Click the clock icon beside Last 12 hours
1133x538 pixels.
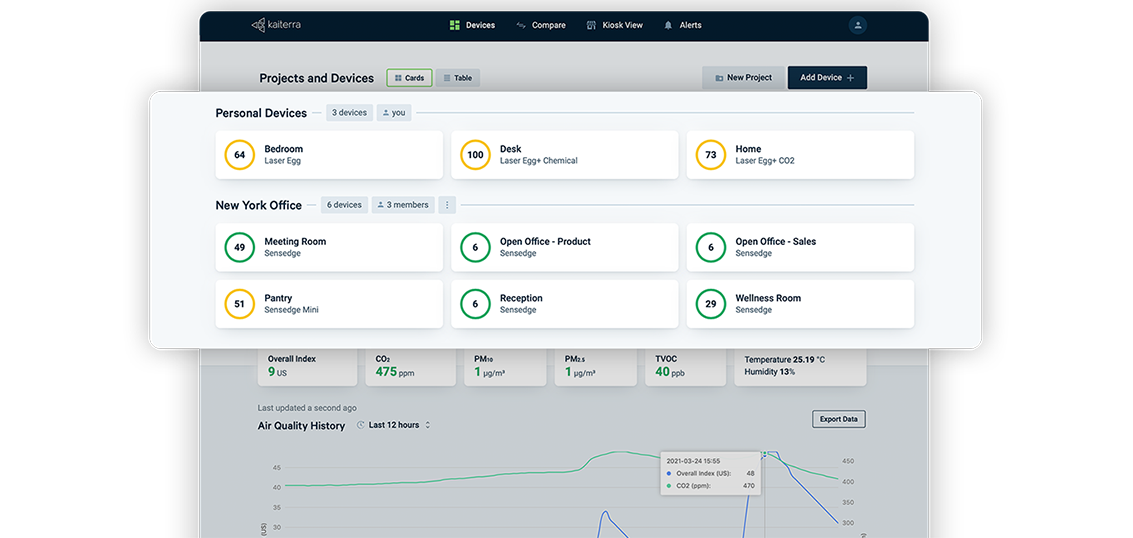361,425
